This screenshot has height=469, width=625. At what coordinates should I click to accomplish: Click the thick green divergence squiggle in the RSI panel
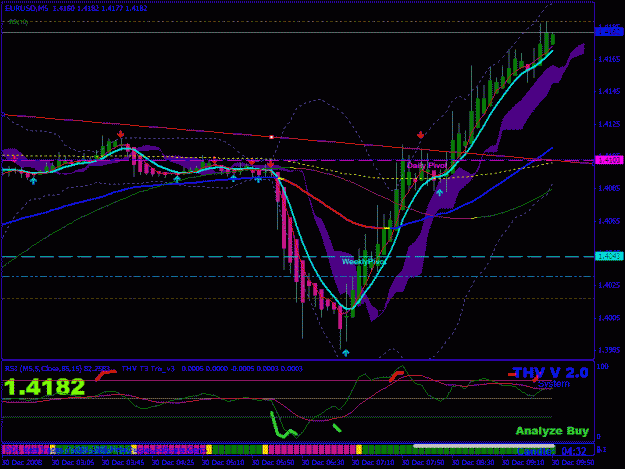[282, 426]
